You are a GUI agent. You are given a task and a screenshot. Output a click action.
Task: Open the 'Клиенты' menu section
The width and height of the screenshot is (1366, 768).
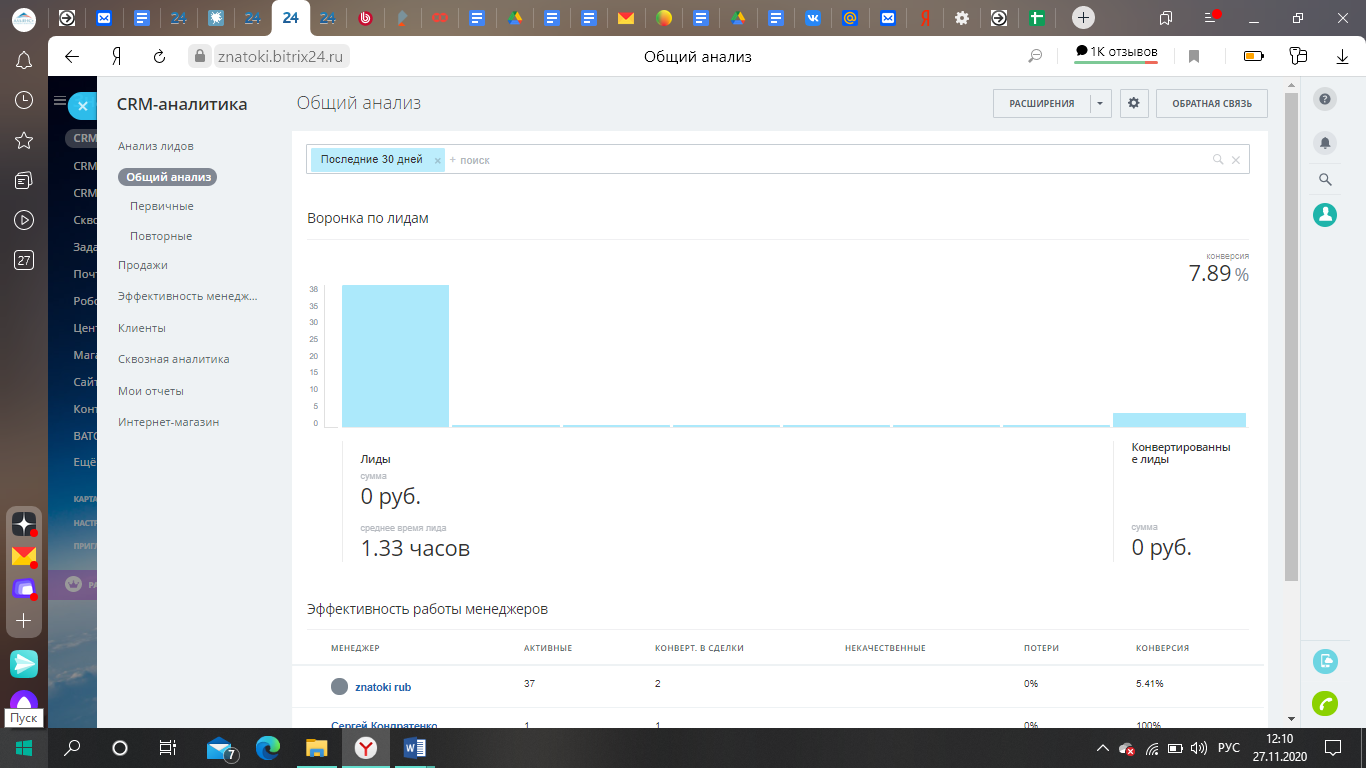coord(142,328)
